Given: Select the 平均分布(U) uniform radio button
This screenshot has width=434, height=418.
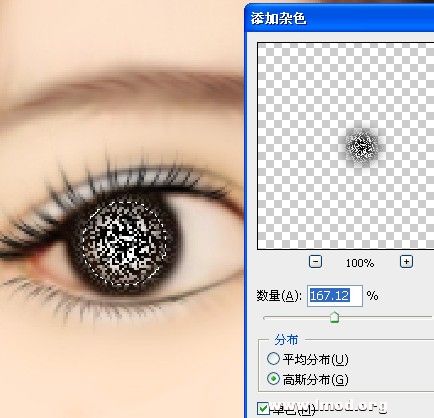Looking at the screenshot, I should [x=273, y=359].
